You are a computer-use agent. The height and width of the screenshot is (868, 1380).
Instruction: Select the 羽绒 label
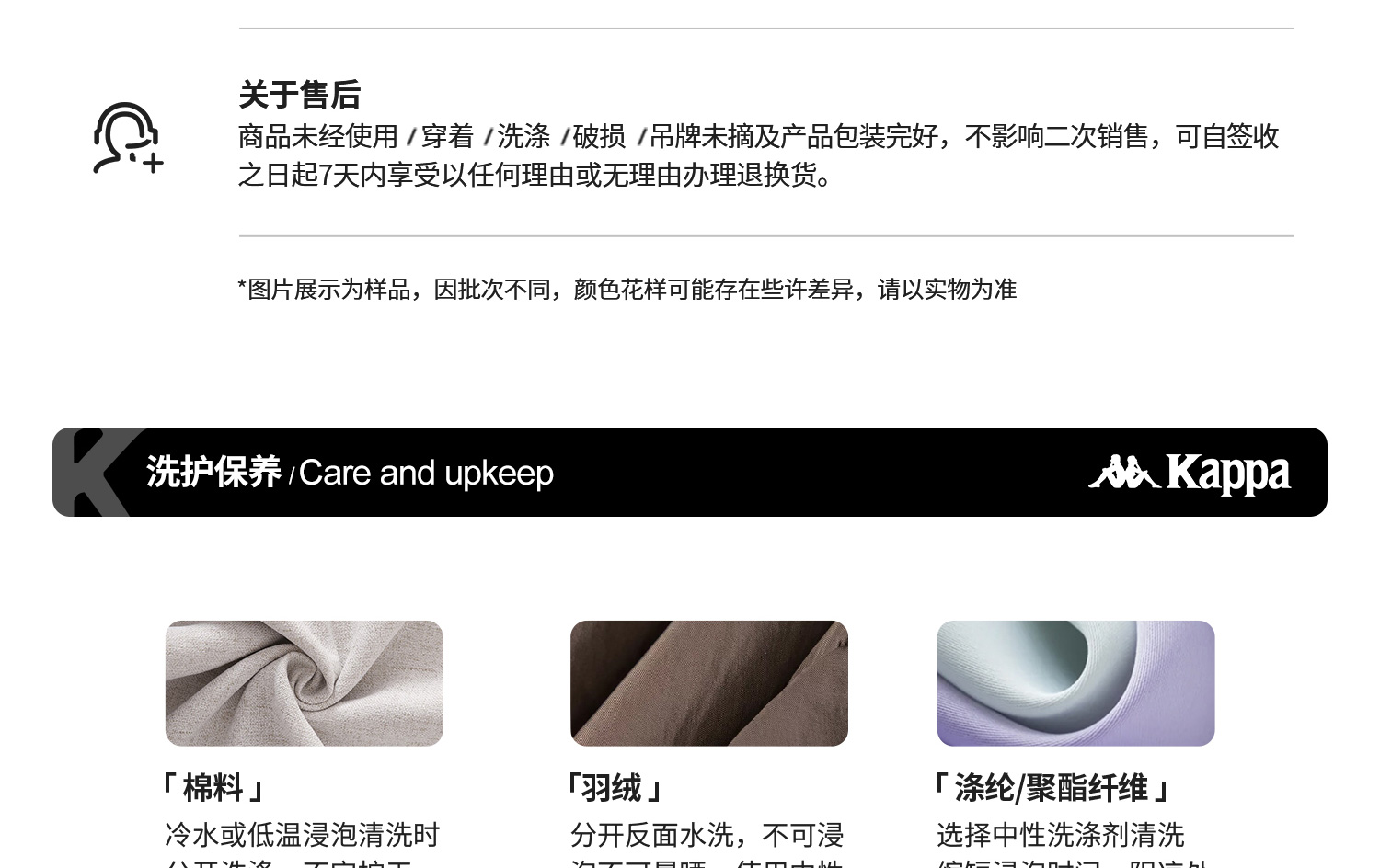pos(615,788)
